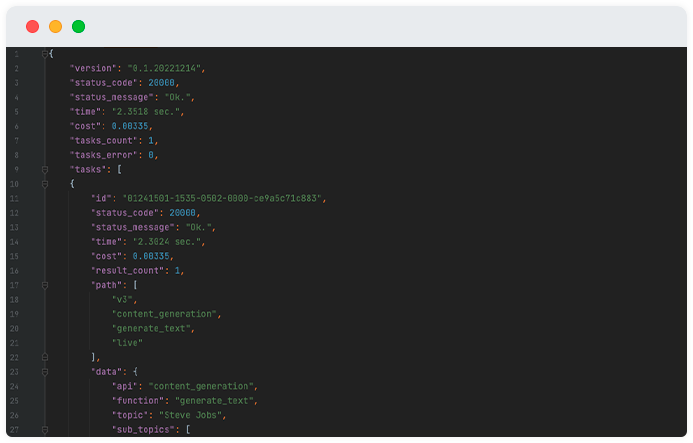Viewport: 693px width, 443px height.
Task: Click the "path" key
Action: (x=106, y=285)
